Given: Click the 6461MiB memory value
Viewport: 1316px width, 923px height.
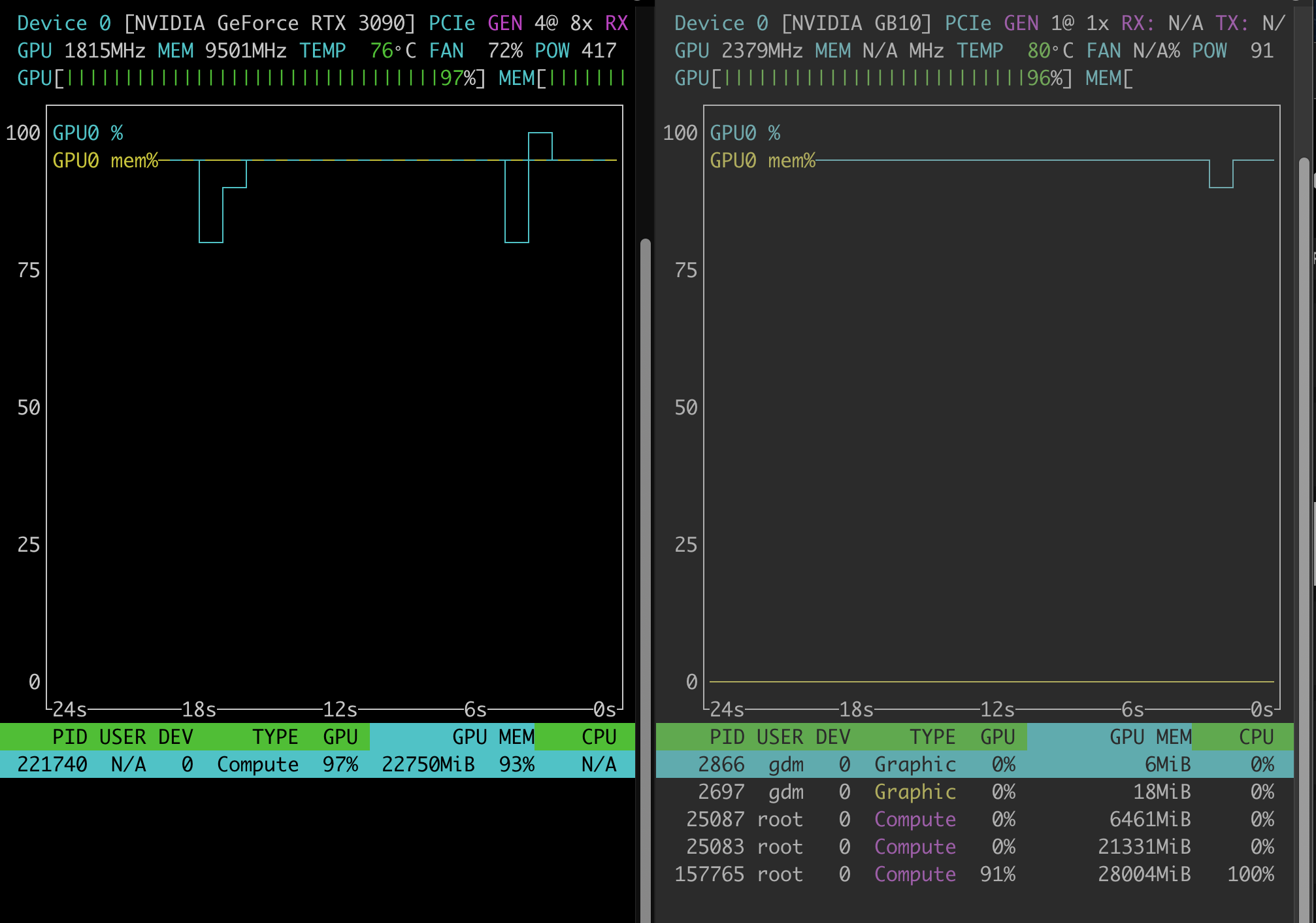Looking at the screenshot, I should 1150,819.
